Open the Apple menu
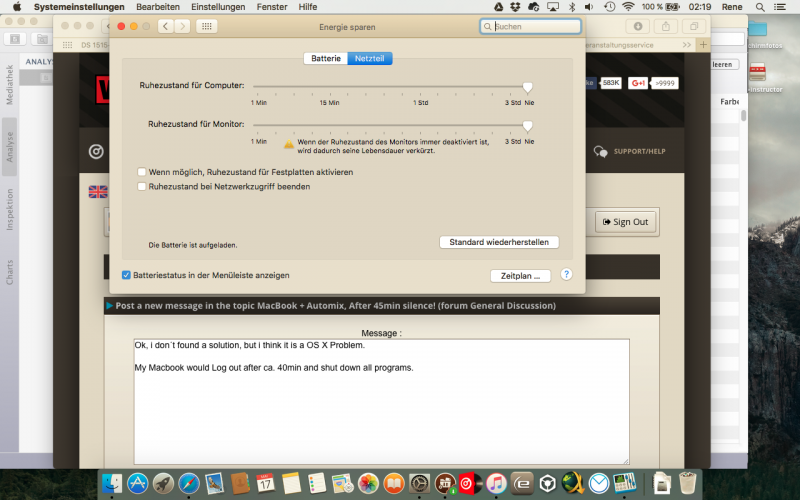The image size is (800, 500). pos(17,7)
